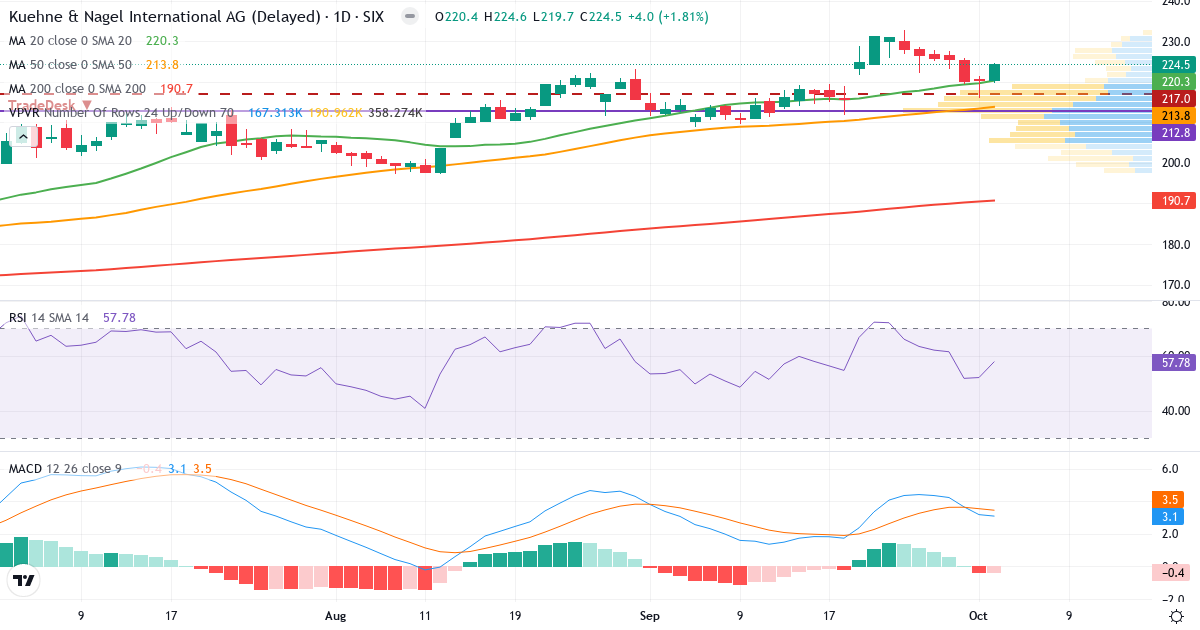This screenshot has height=630, width=1200.
Task: Click the +4.0 (+1.81%) change value
Action: (669, 17)
